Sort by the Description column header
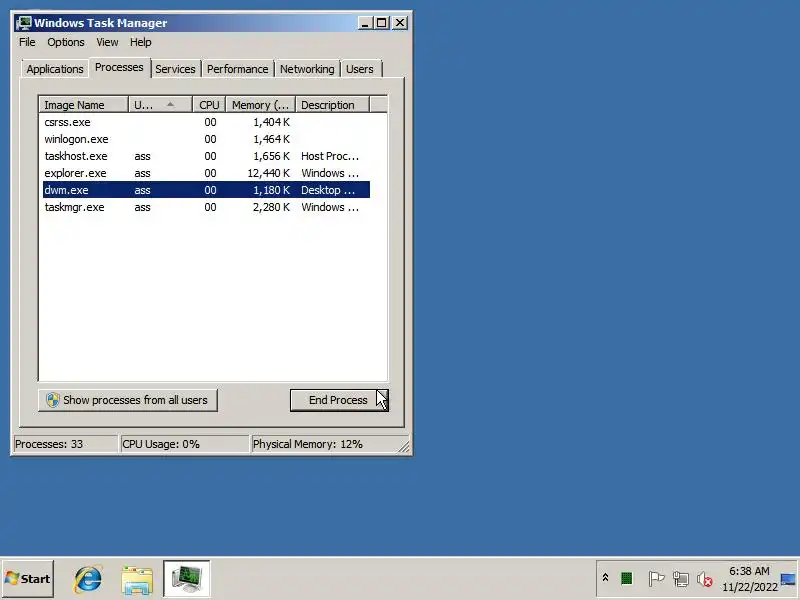 pos(333,105)
